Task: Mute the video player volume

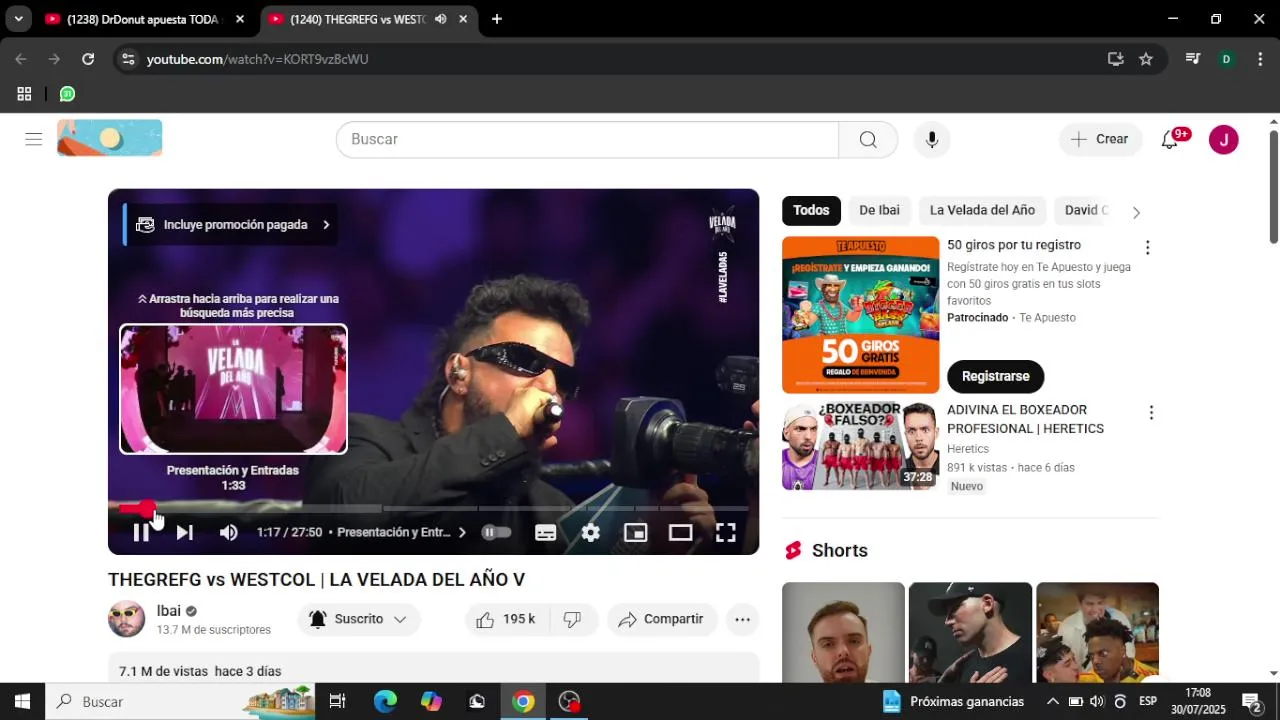Action: tap(229, 533)
